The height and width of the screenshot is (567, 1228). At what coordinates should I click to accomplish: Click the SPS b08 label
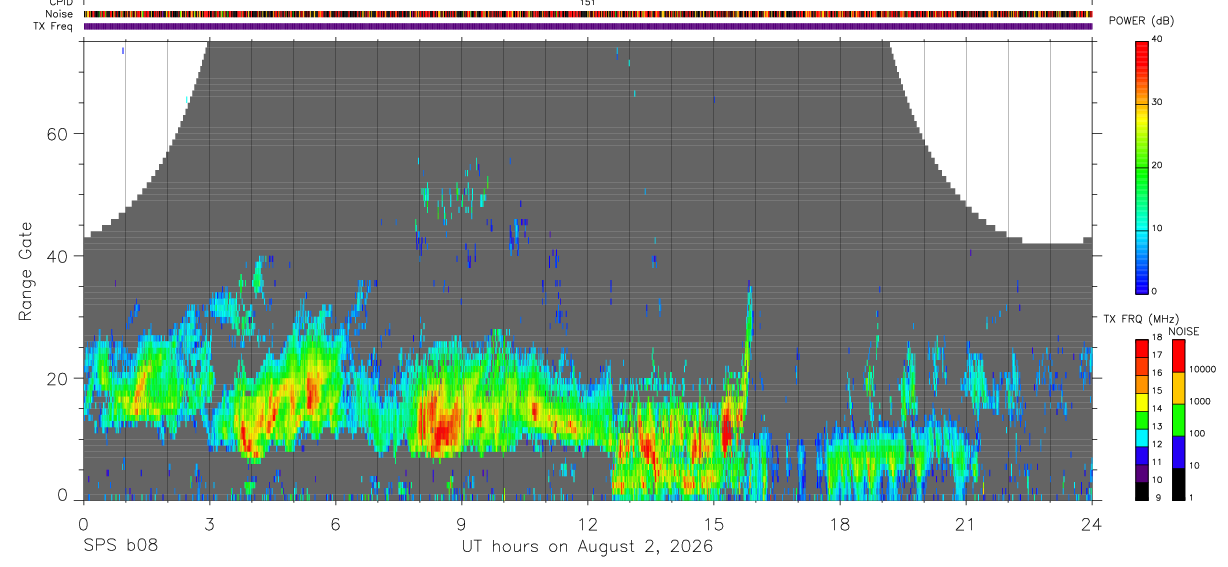(x=119, y=546)
